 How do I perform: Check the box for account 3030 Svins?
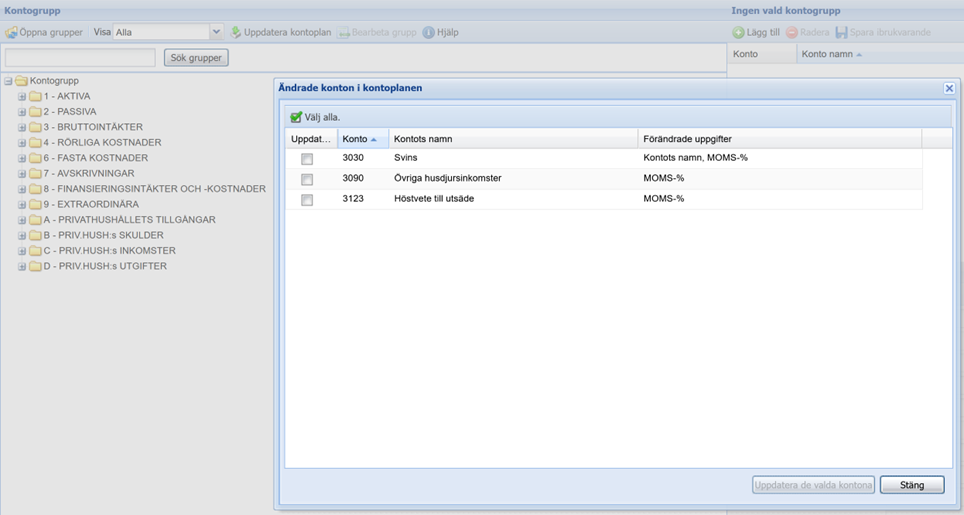click(x=307, y=159)
